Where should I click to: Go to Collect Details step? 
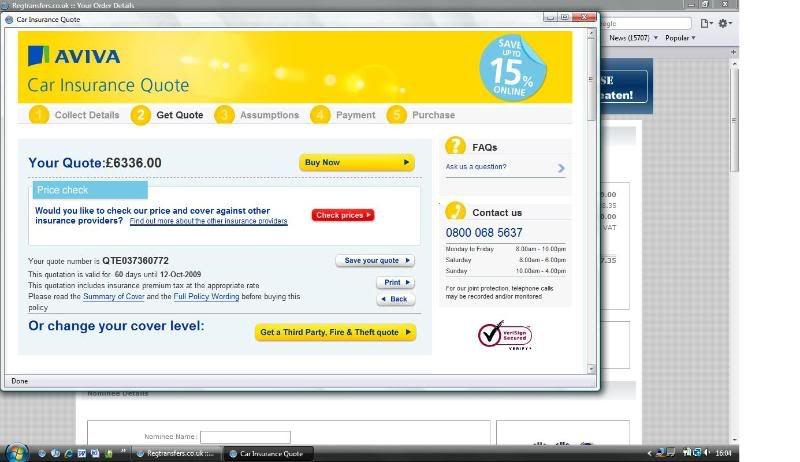click(x=87, y=115)
